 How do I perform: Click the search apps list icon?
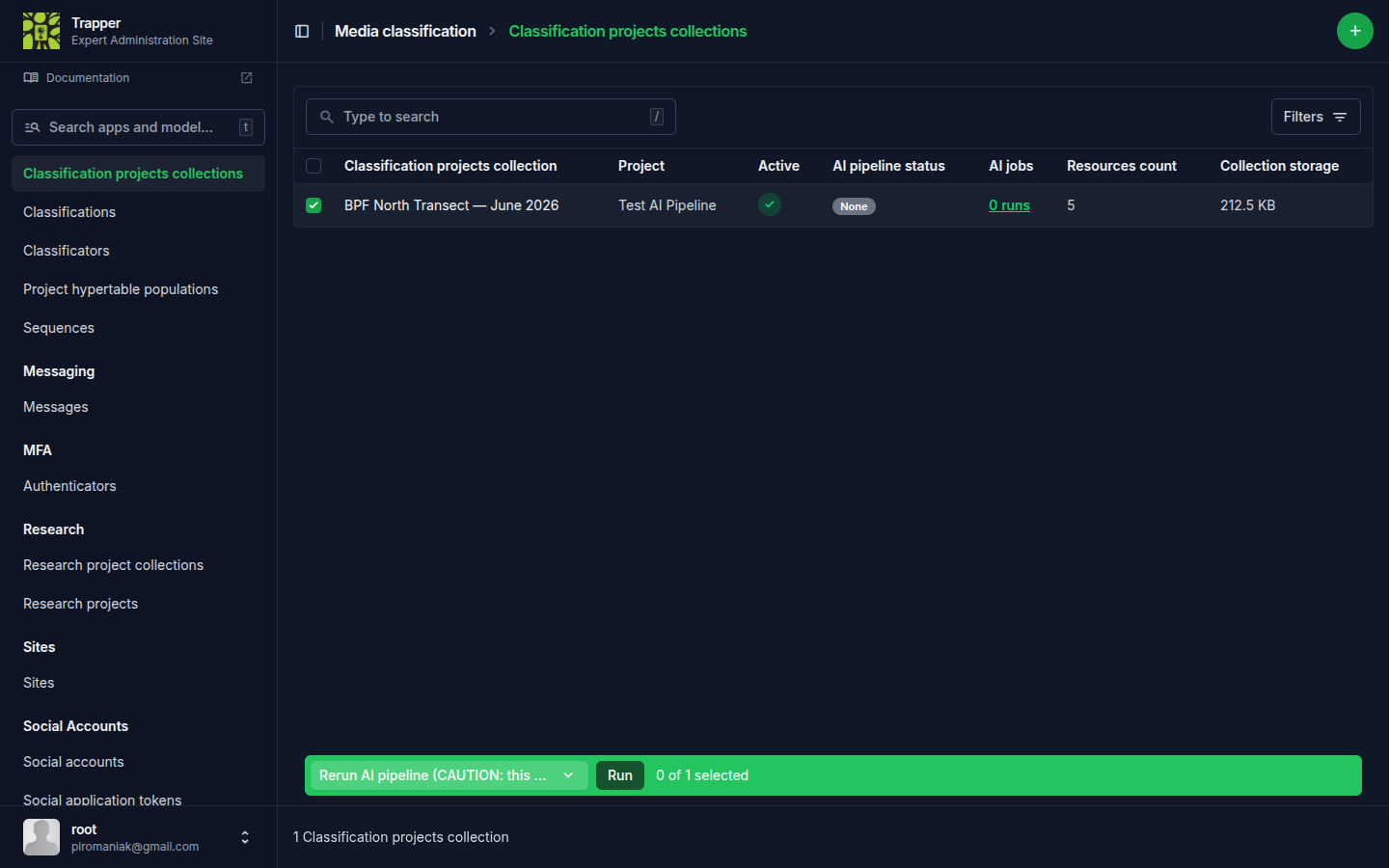[32, 127]
